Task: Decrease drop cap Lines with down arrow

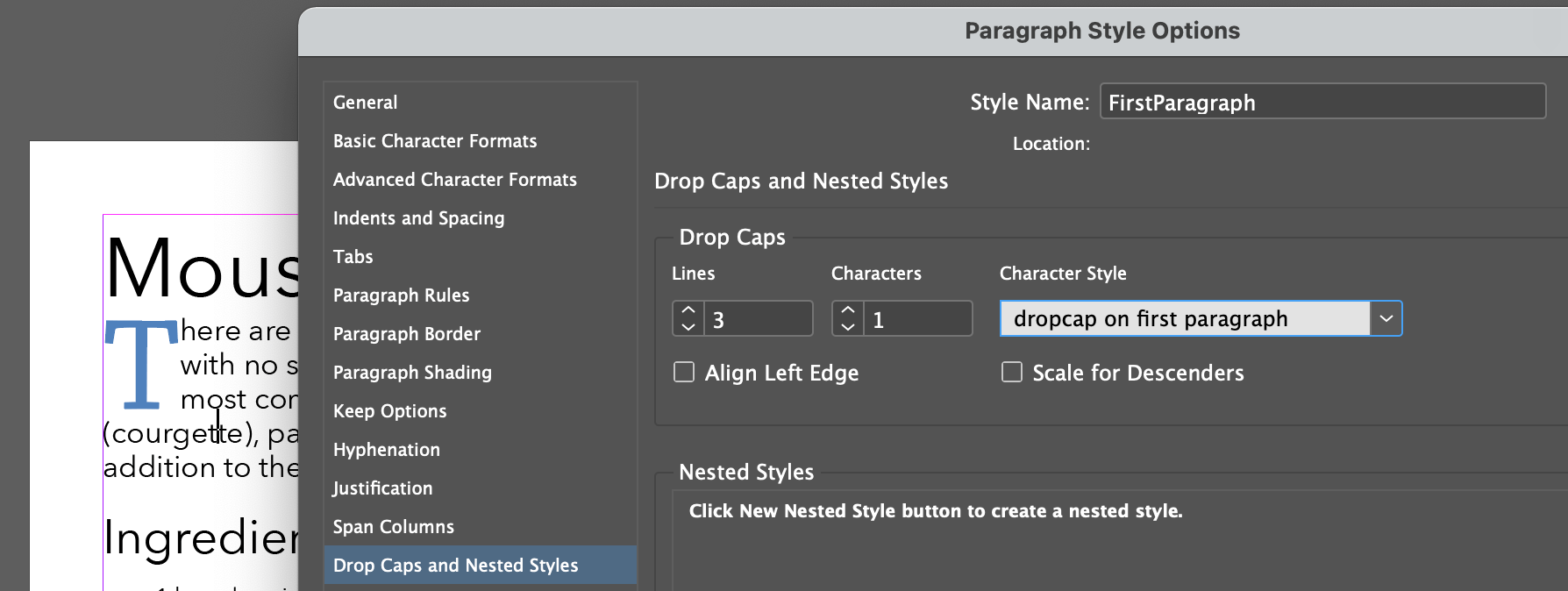Action: click(x=688, y=327)
